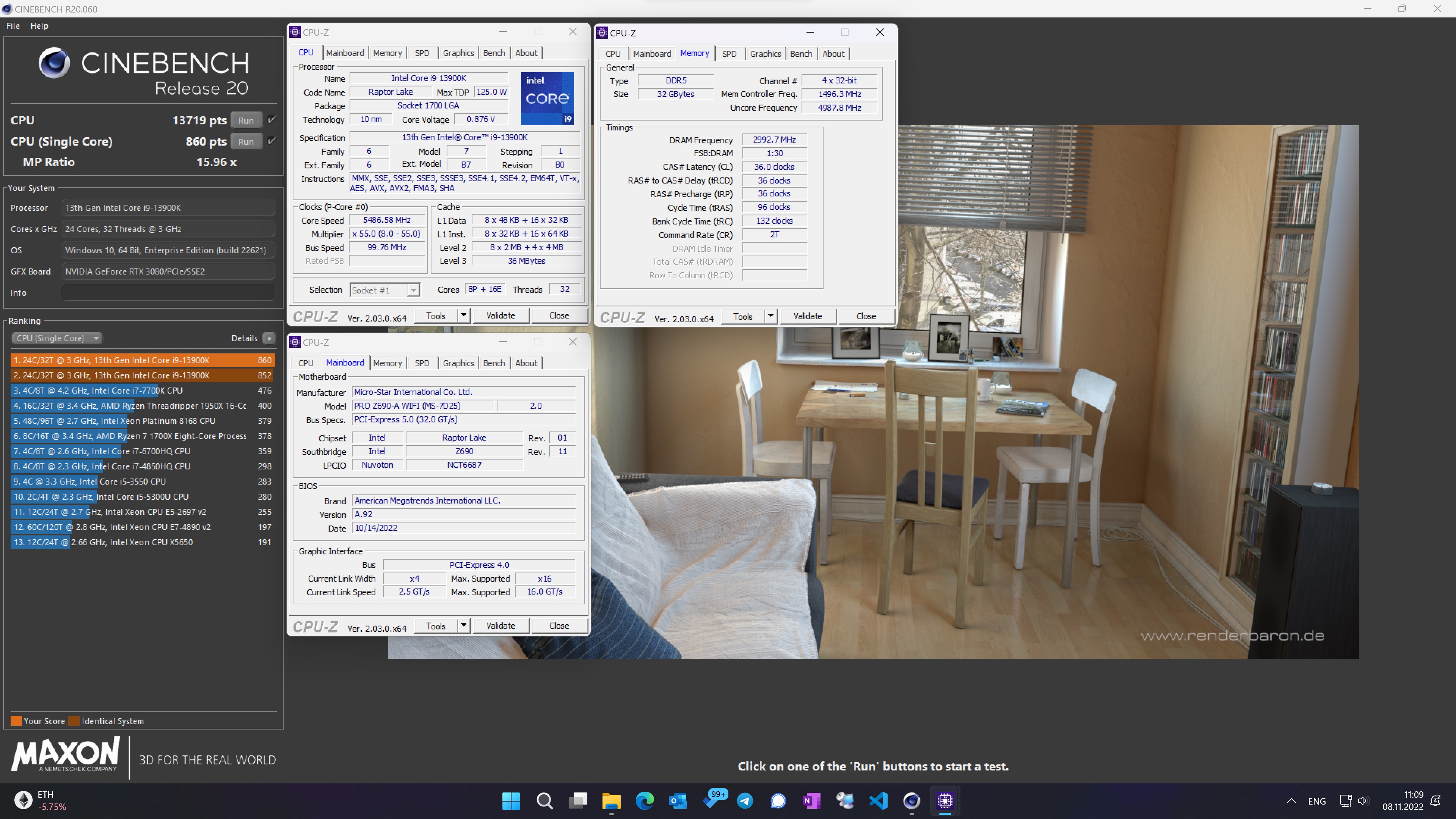Click the CPU-Z taskbar icon
The height and width of the screenshot is (819, 1456).
[945, 800]
